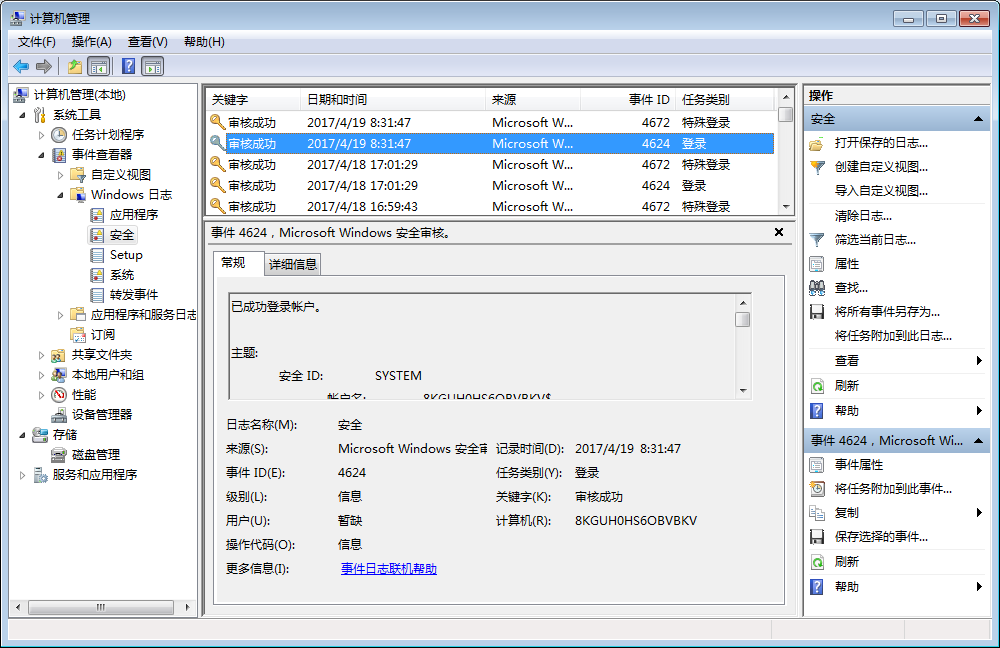Click the save all events disk icon

pyautogui.click(x=817, y=312)
